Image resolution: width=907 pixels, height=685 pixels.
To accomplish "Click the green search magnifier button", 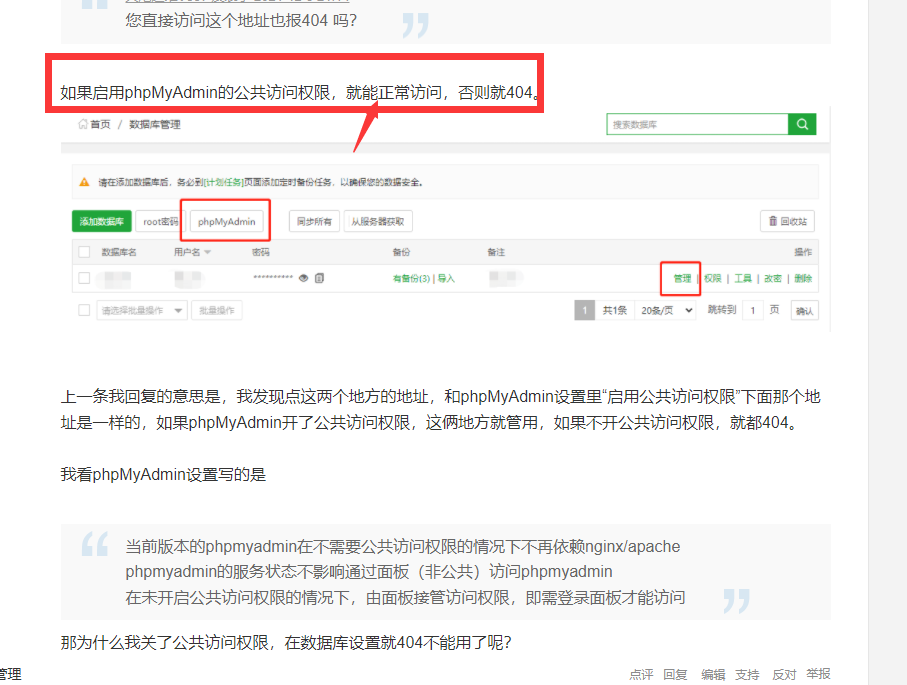I will (x=802, y=124).
